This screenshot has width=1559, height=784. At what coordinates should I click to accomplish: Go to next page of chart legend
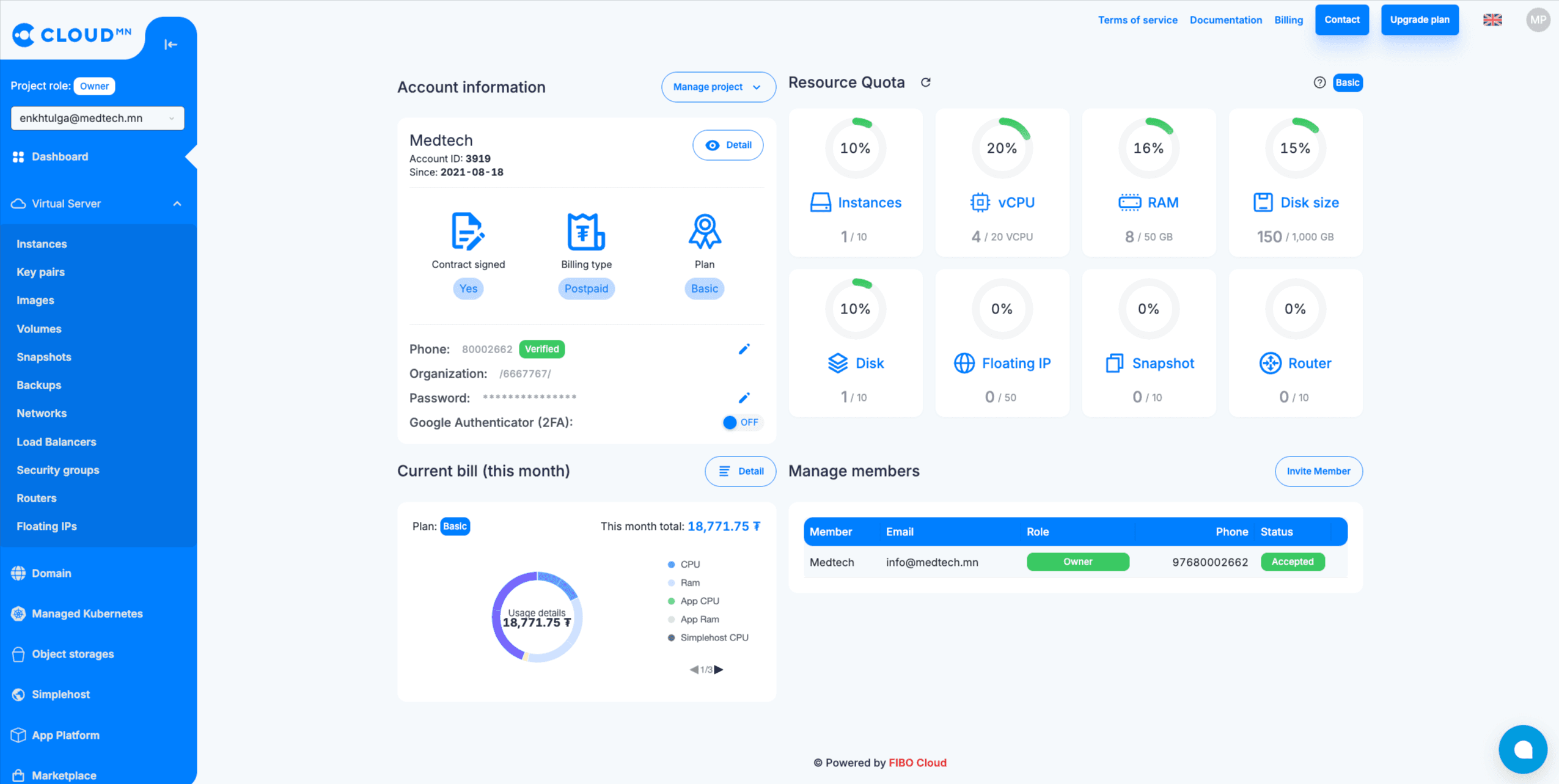point(719,670)
